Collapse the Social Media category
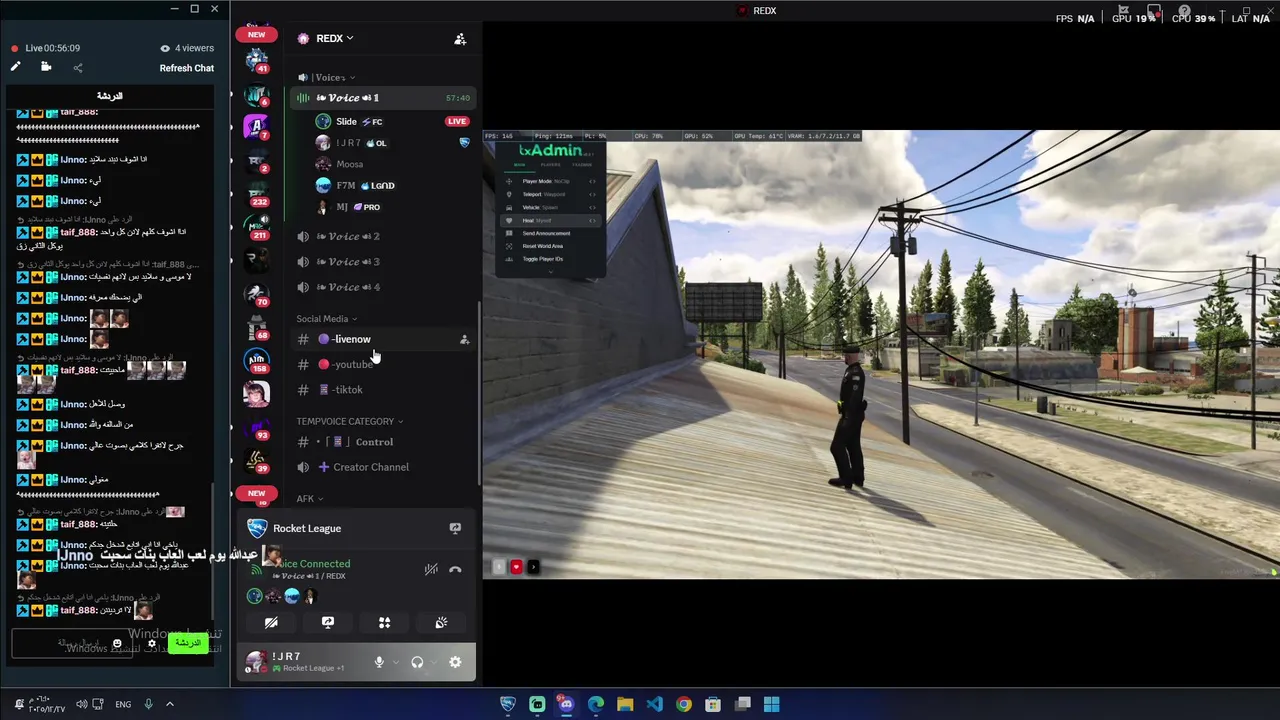The width and height of the screenshot is (1280, 720). tap(326, 319)
